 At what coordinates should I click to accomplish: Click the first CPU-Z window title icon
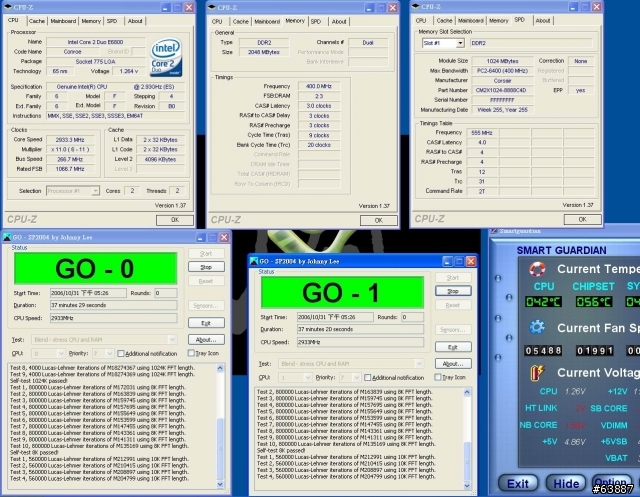8,7
